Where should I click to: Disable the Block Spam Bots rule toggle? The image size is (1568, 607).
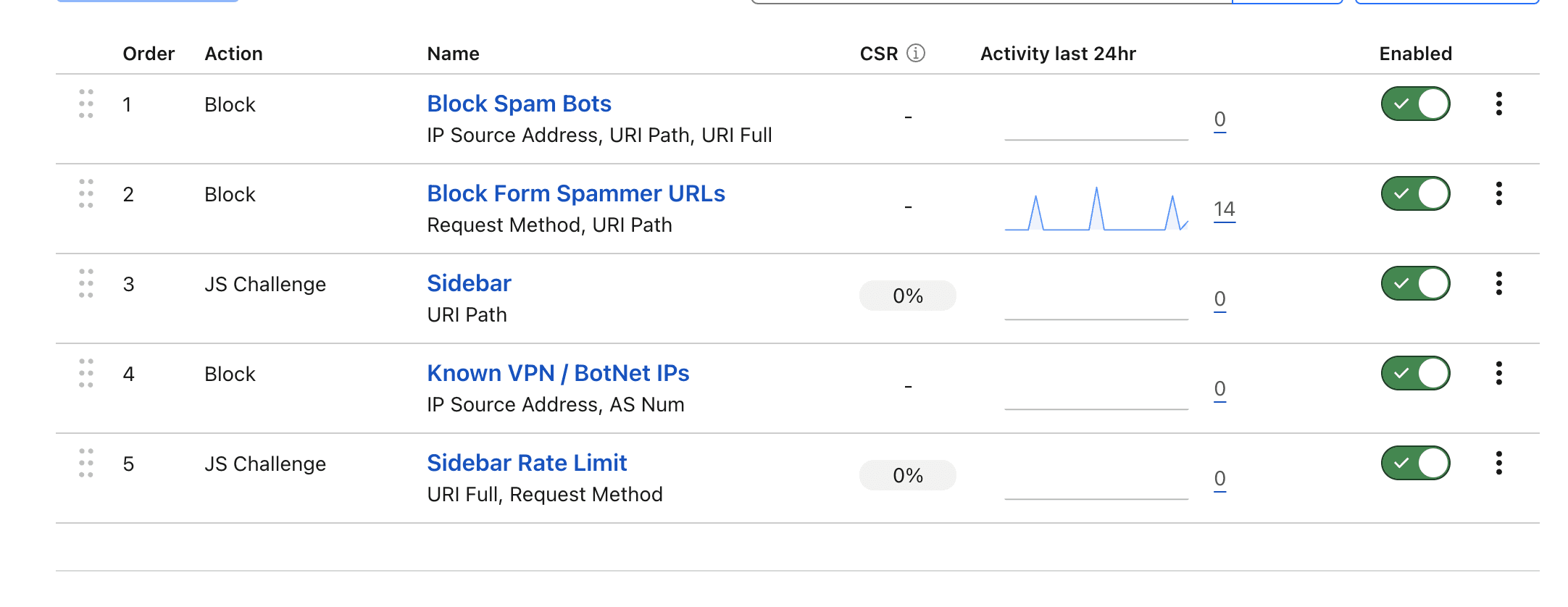click(x=1416, y=104)
